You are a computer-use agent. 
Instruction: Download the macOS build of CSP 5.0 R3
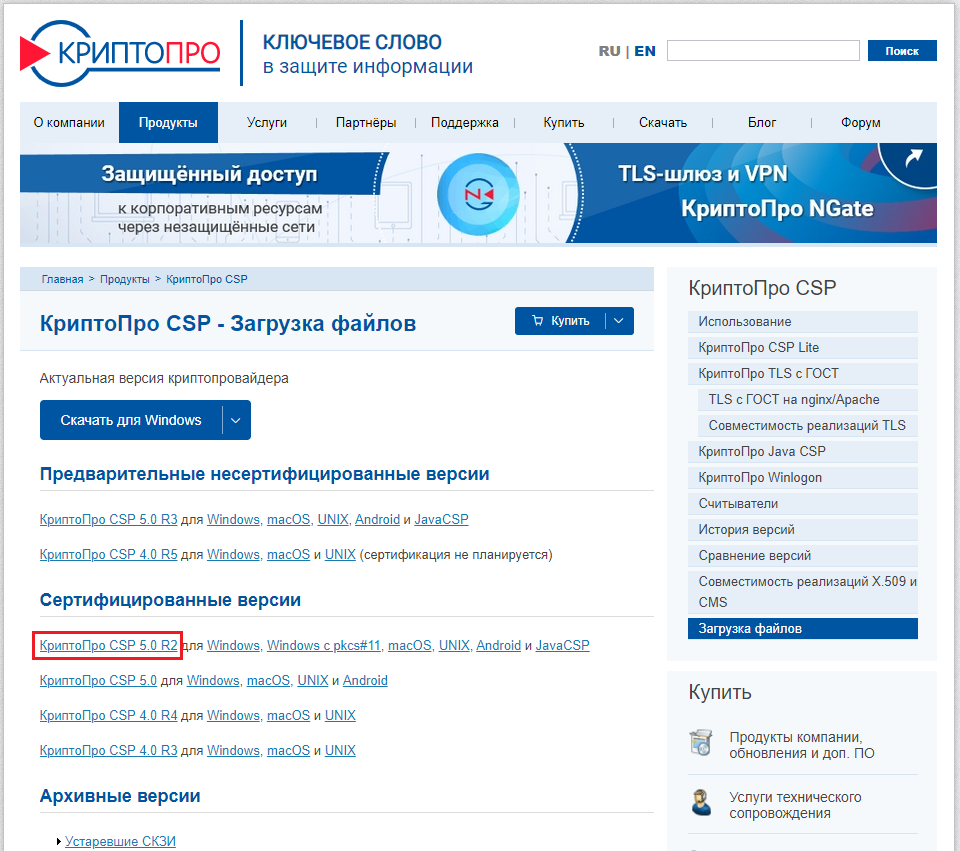(288, 519)
